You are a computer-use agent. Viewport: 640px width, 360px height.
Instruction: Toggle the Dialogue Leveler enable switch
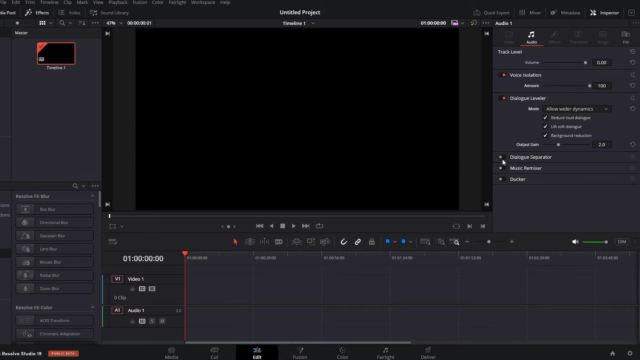502,98
